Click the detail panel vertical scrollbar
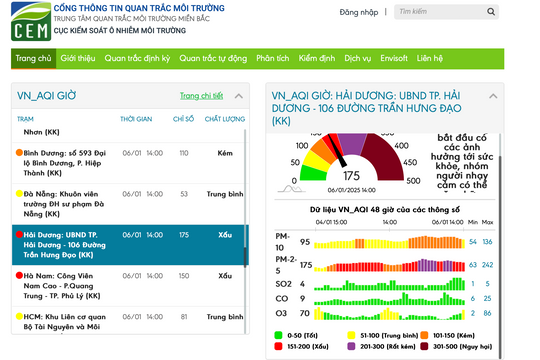The width and height of the screenshot is (540, 360). (x=500, y=257)
